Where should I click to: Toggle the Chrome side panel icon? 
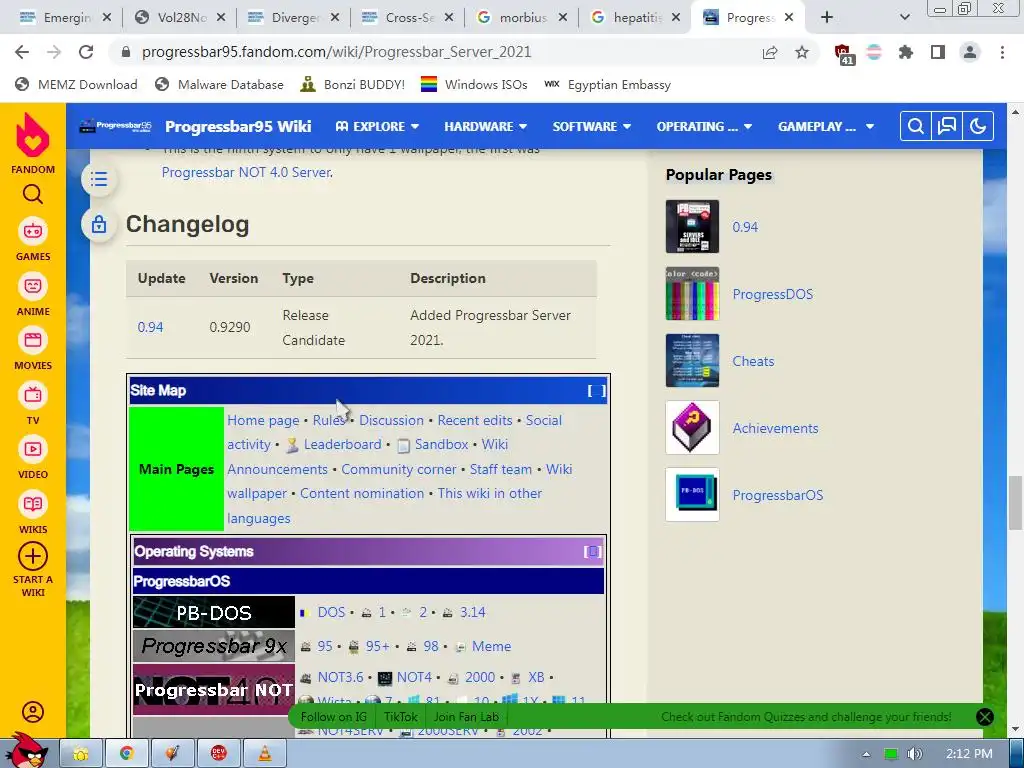coord(938,52)
